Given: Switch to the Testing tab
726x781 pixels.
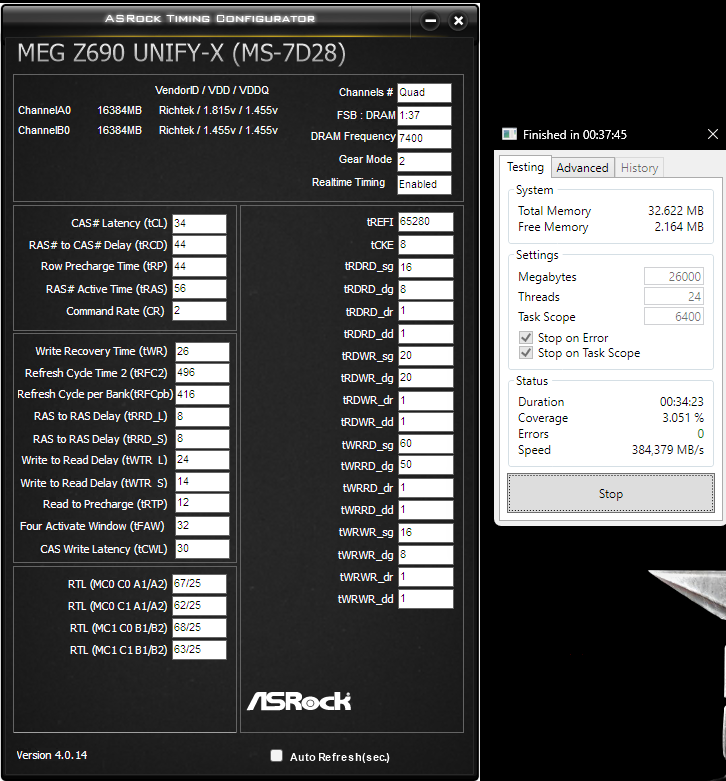Looking at the screenshot, I should tap(525, 167).
